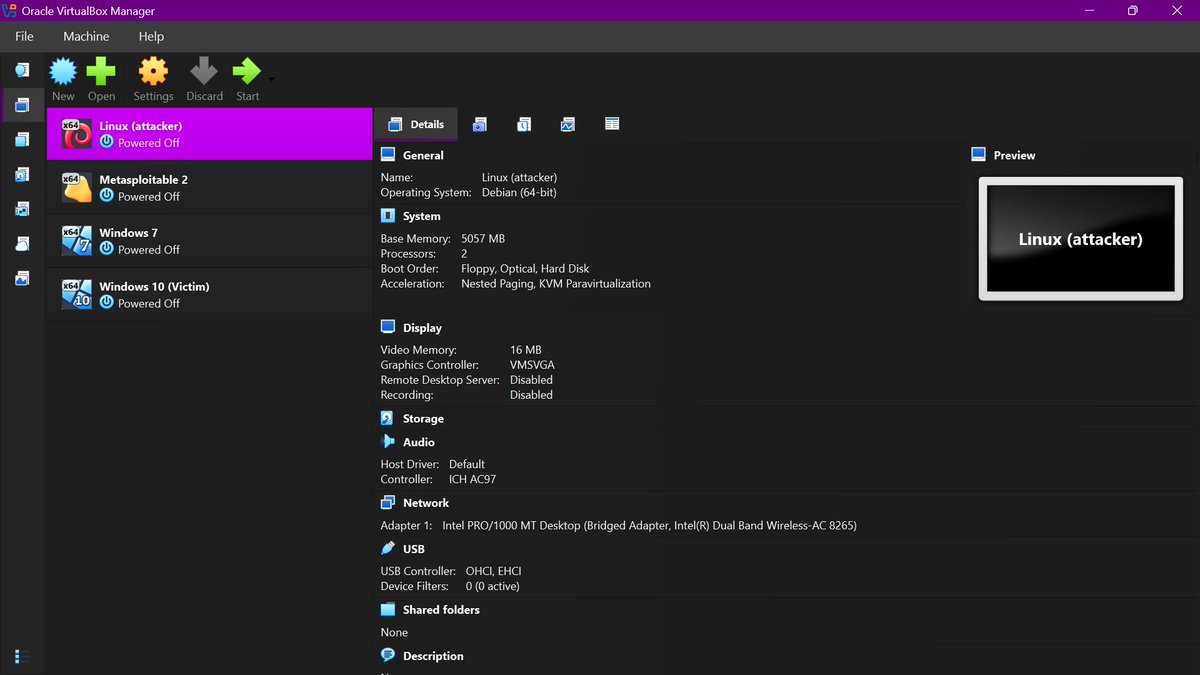Image resolution: width=1200 pixels, height=675 pixels.
Task: Open the Welcome tool in the sidebar
Action: coord(22,70)
